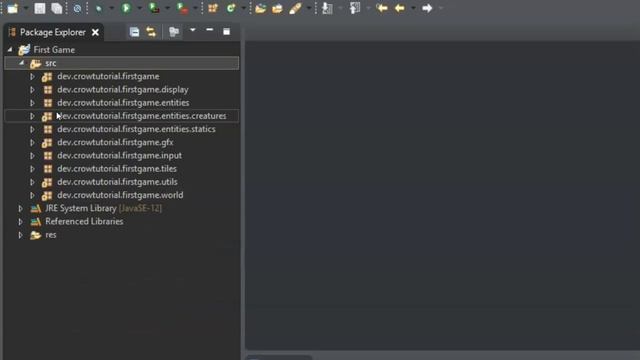Click the Coverage run icon
640x360 pixels.
point(154,8)
